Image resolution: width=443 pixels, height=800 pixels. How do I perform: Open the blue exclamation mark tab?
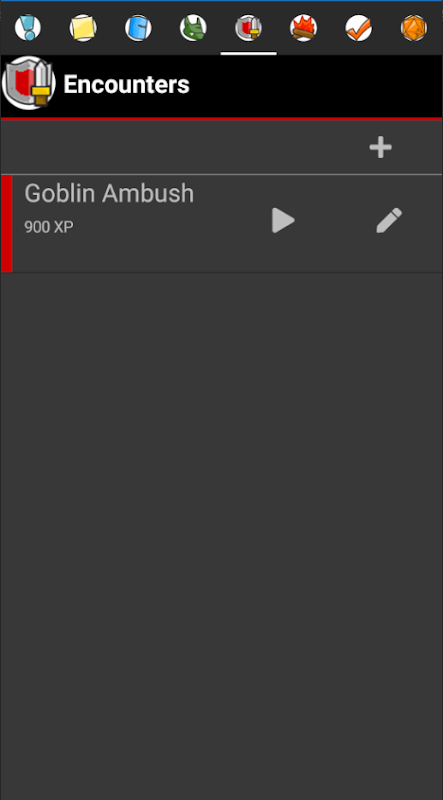pos(28,28)
